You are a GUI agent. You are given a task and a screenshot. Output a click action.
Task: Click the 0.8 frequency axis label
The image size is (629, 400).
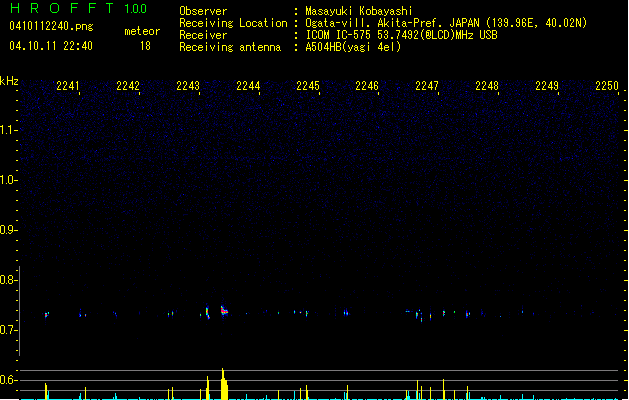(8, 280)
